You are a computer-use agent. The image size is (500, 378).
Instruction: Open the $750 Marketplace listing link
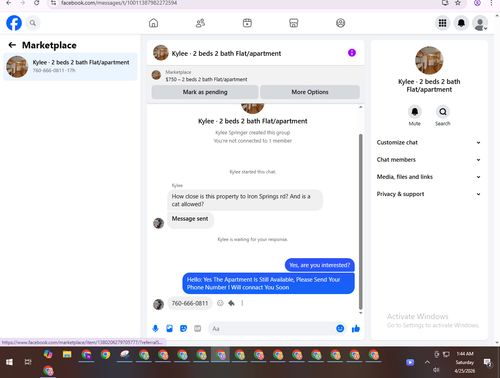tap(206, 79)
